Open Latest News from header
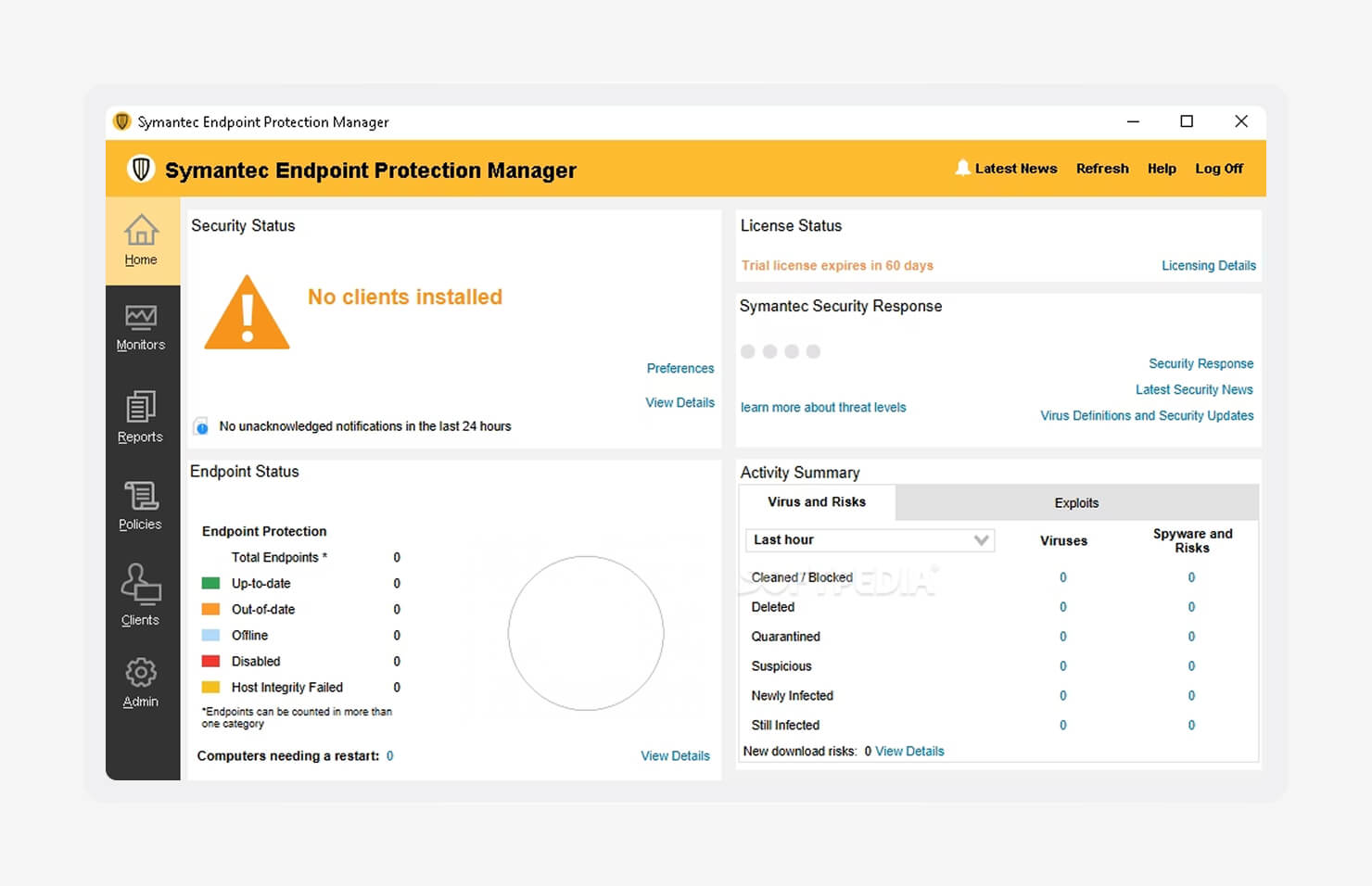1372x886 pixels. tap(1016, 169)
